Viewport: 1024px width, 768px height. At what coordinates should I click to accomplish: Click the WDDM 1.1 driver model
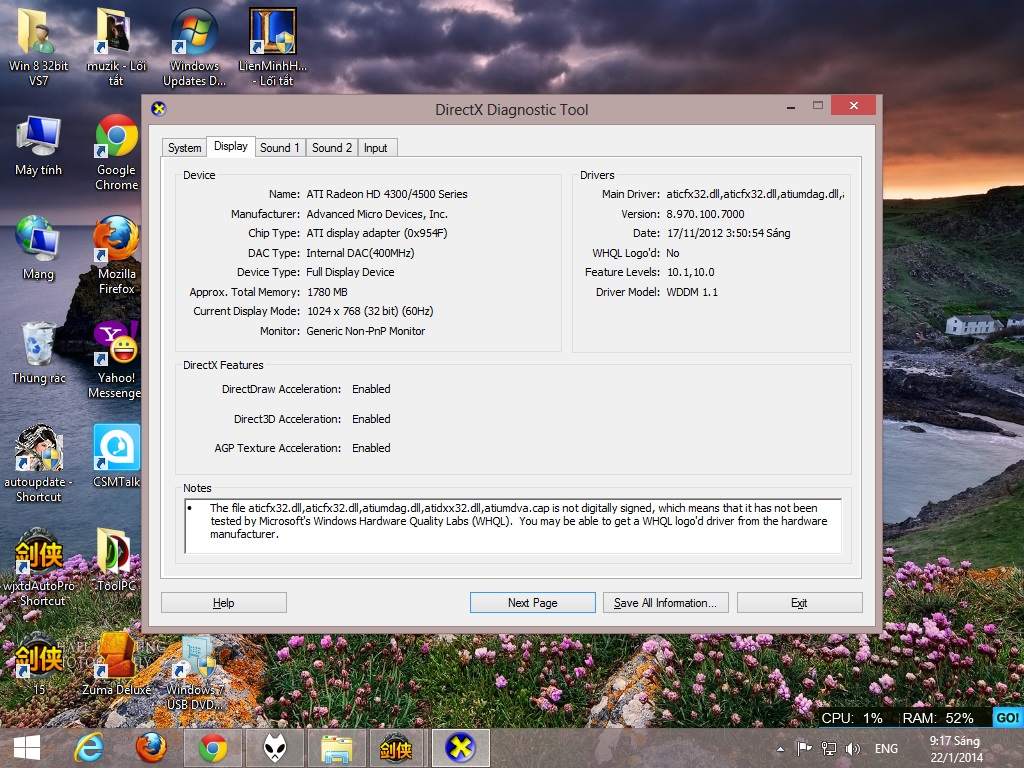tap(692, 292)
